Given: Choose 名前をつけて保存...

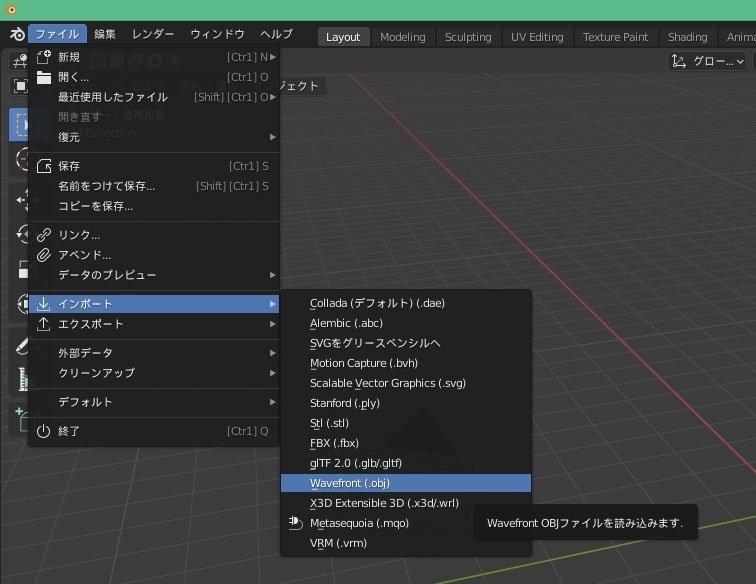Looking at the screenshot, I should click(154, 186).
